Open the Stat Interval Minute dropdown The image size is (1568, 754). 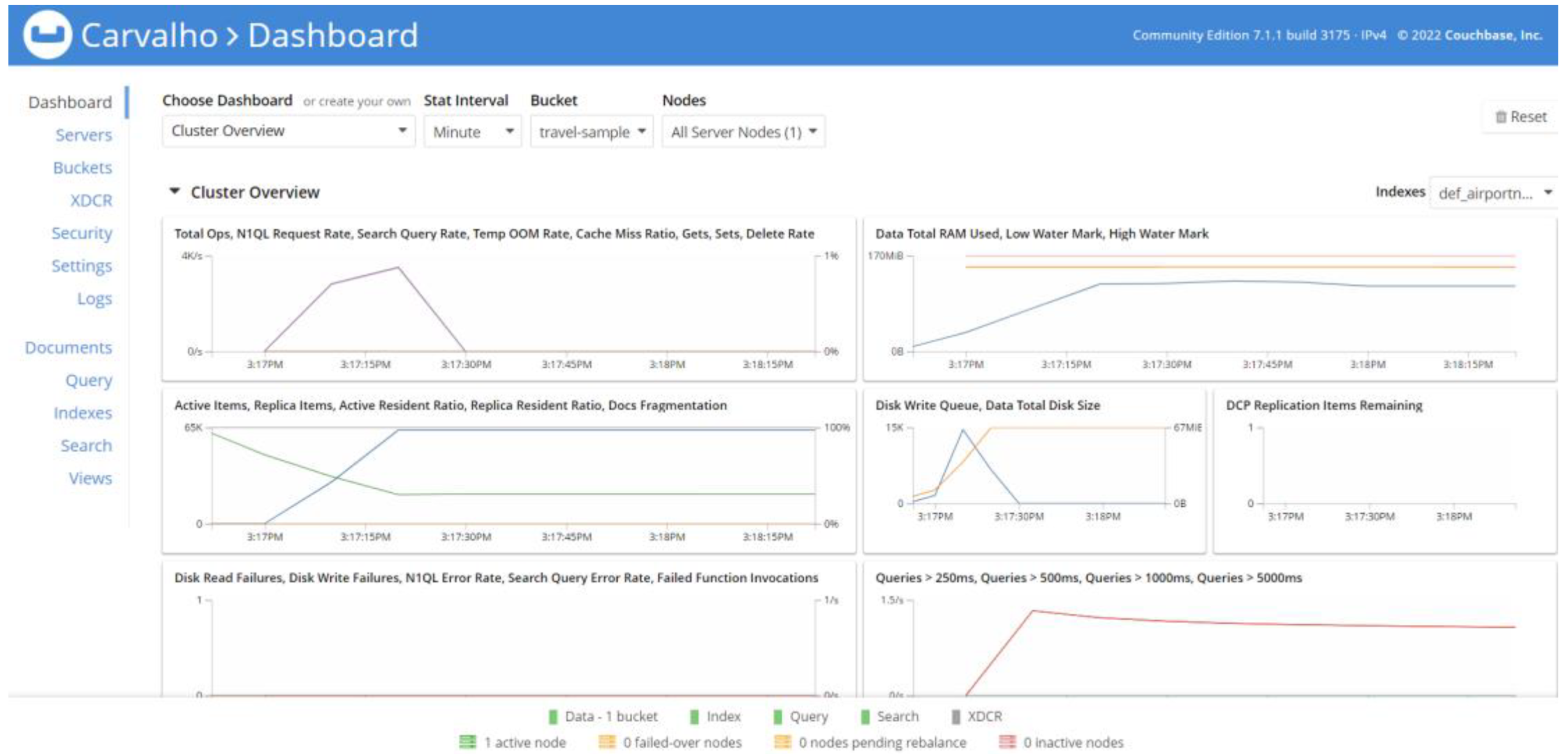click(472, 131)
